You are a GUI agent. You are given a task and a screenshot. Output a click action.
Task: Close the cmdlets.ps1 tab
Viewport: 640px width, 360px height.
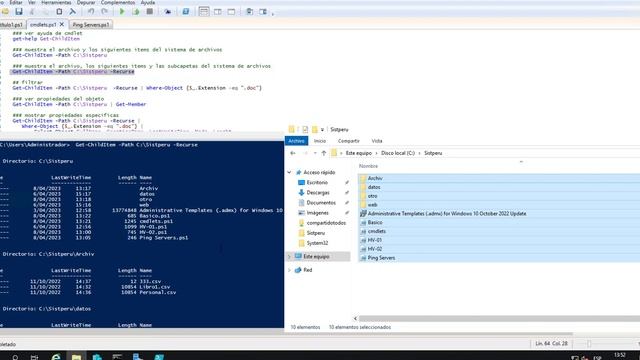click(x=62, y=24)
